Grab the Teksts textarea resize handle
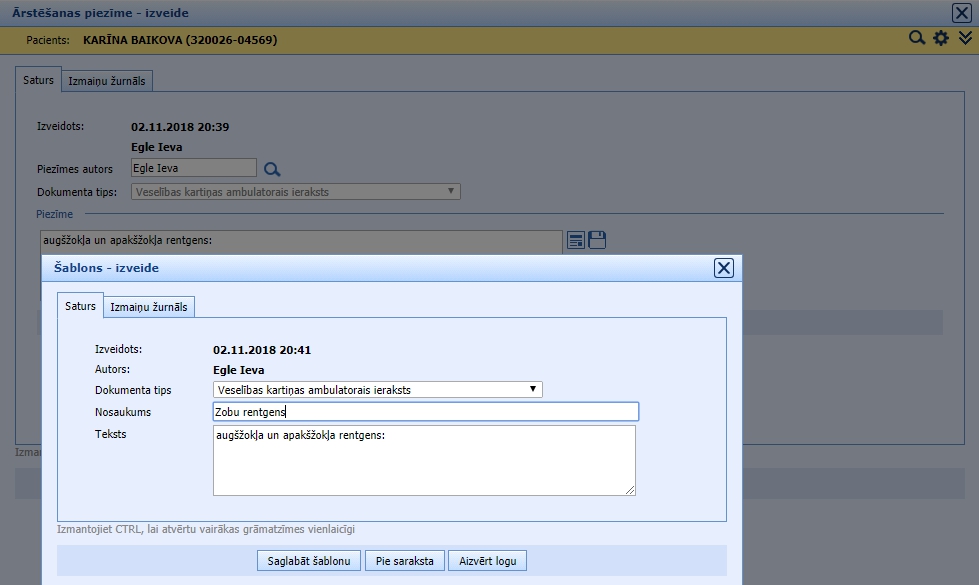The width and height of the screenshot is (979, 585). point(630,490)
